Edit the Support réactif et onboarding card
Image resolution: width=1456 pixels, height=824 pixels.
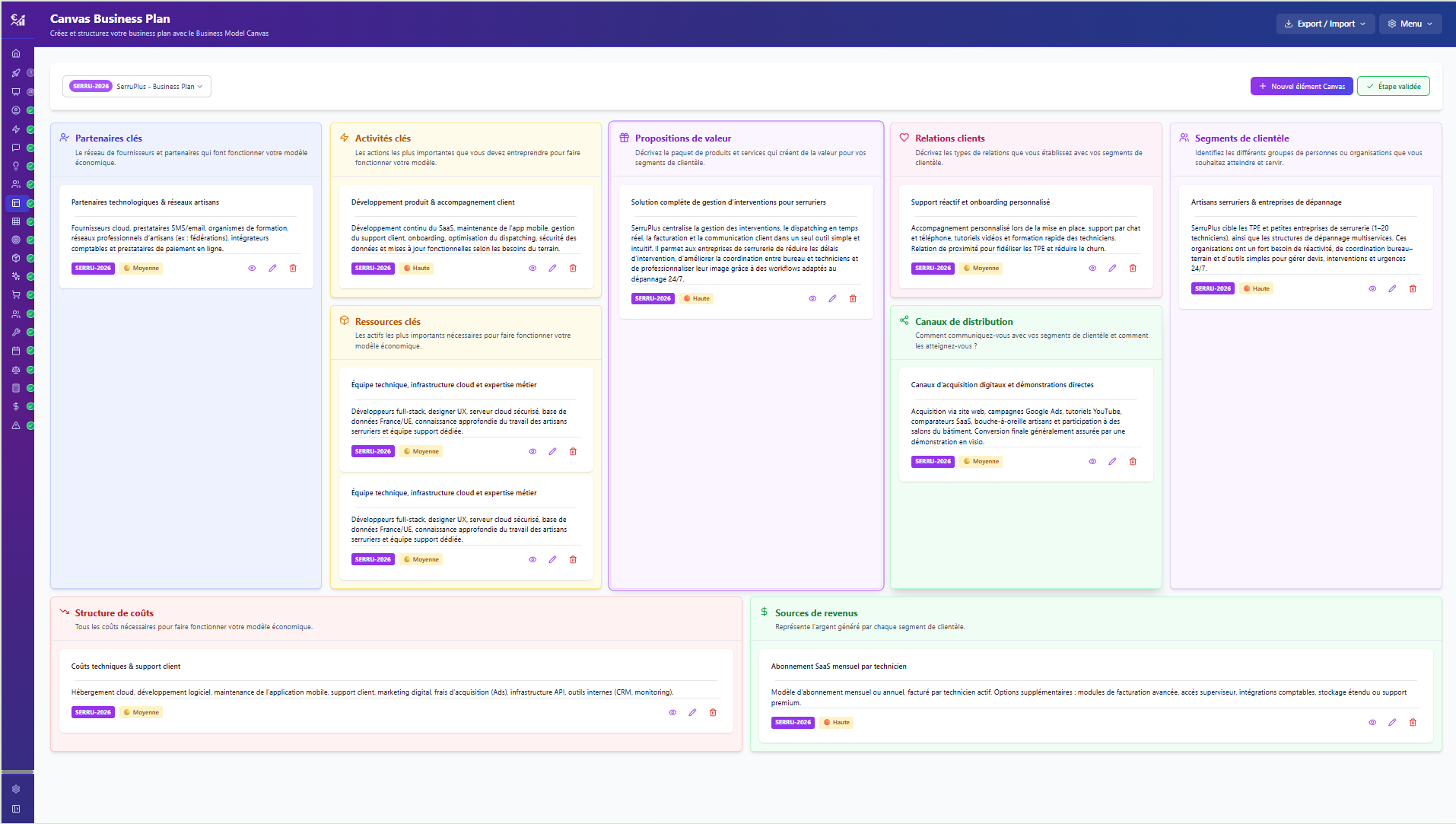pyautogui.click(x=1112, y=269)
